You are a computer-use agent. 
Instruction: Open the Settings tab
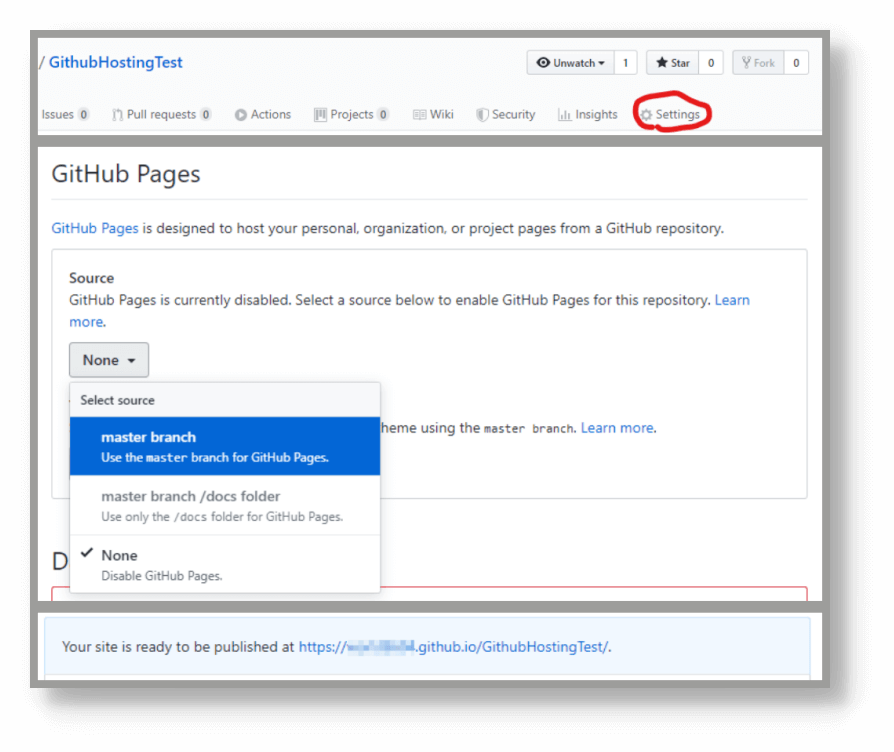point(670,115)
